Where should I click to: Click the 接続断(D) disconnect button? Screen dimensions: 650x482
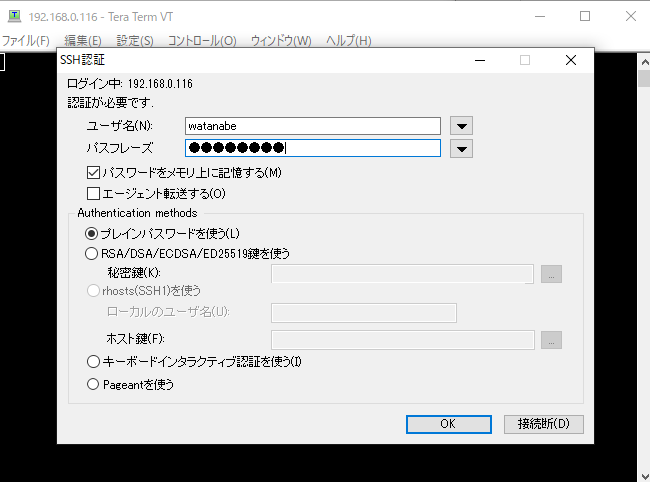click(543, 424)
